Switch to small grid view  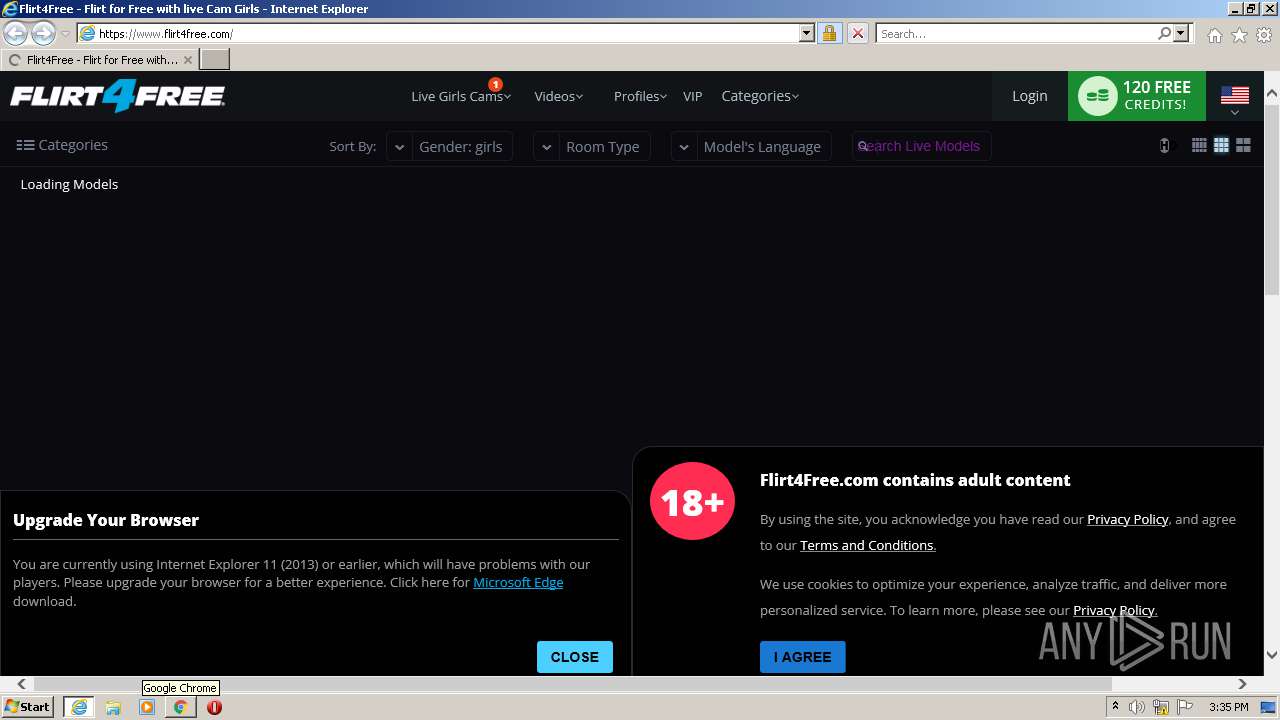tap(1199, 145)
